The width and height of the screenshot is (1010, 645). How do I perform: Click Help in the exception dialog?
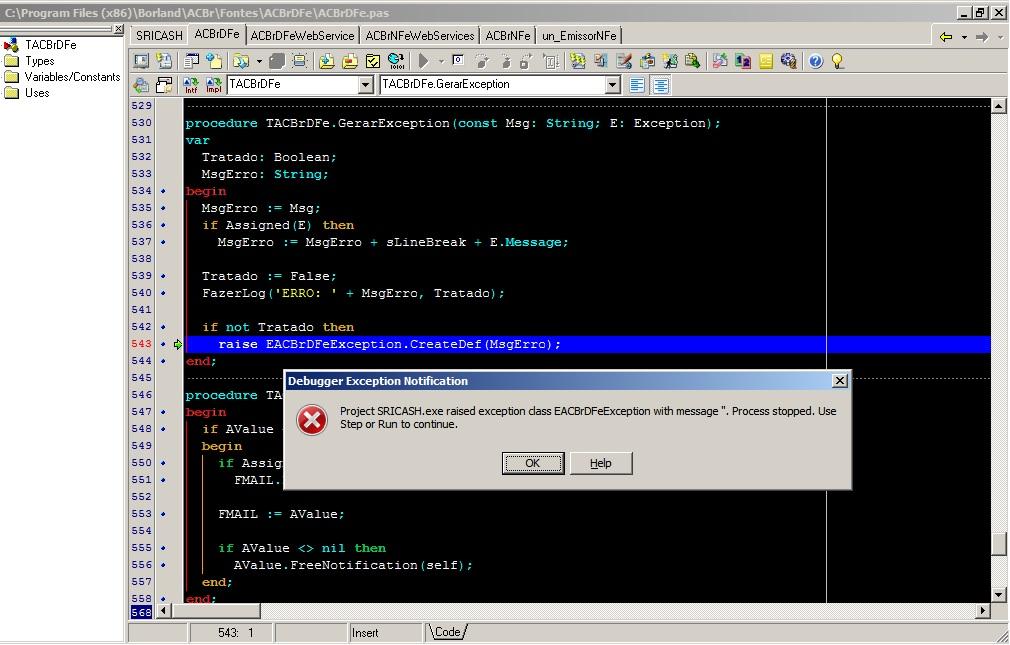pos(601,463)
